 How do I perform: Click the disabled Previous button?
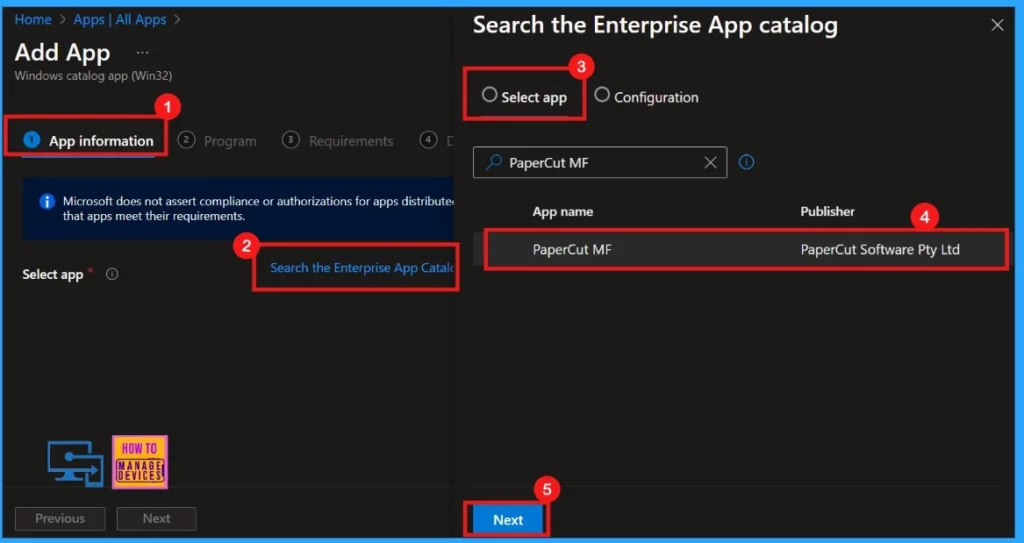point(60,518)
